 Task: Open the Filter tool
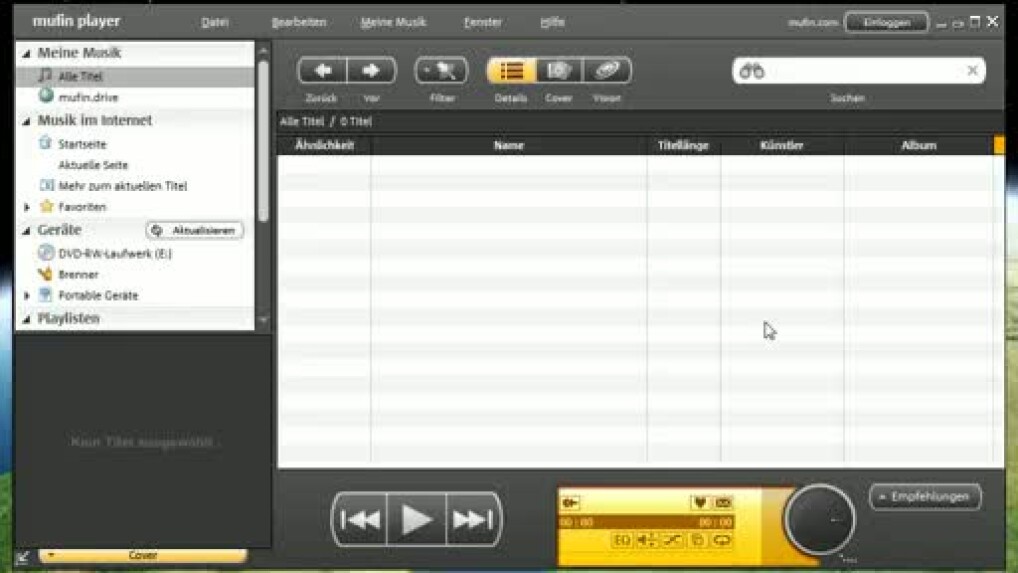(441, 71)
